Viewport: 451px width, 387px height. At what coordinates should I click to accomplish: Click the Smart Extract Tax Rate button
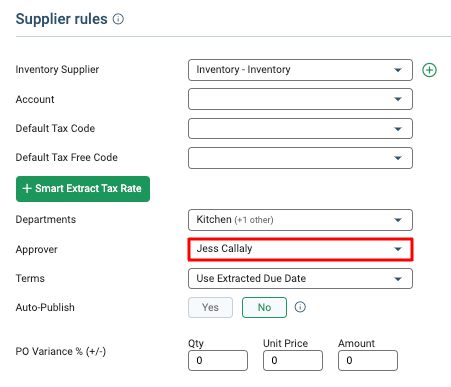[x=83, y=189]
